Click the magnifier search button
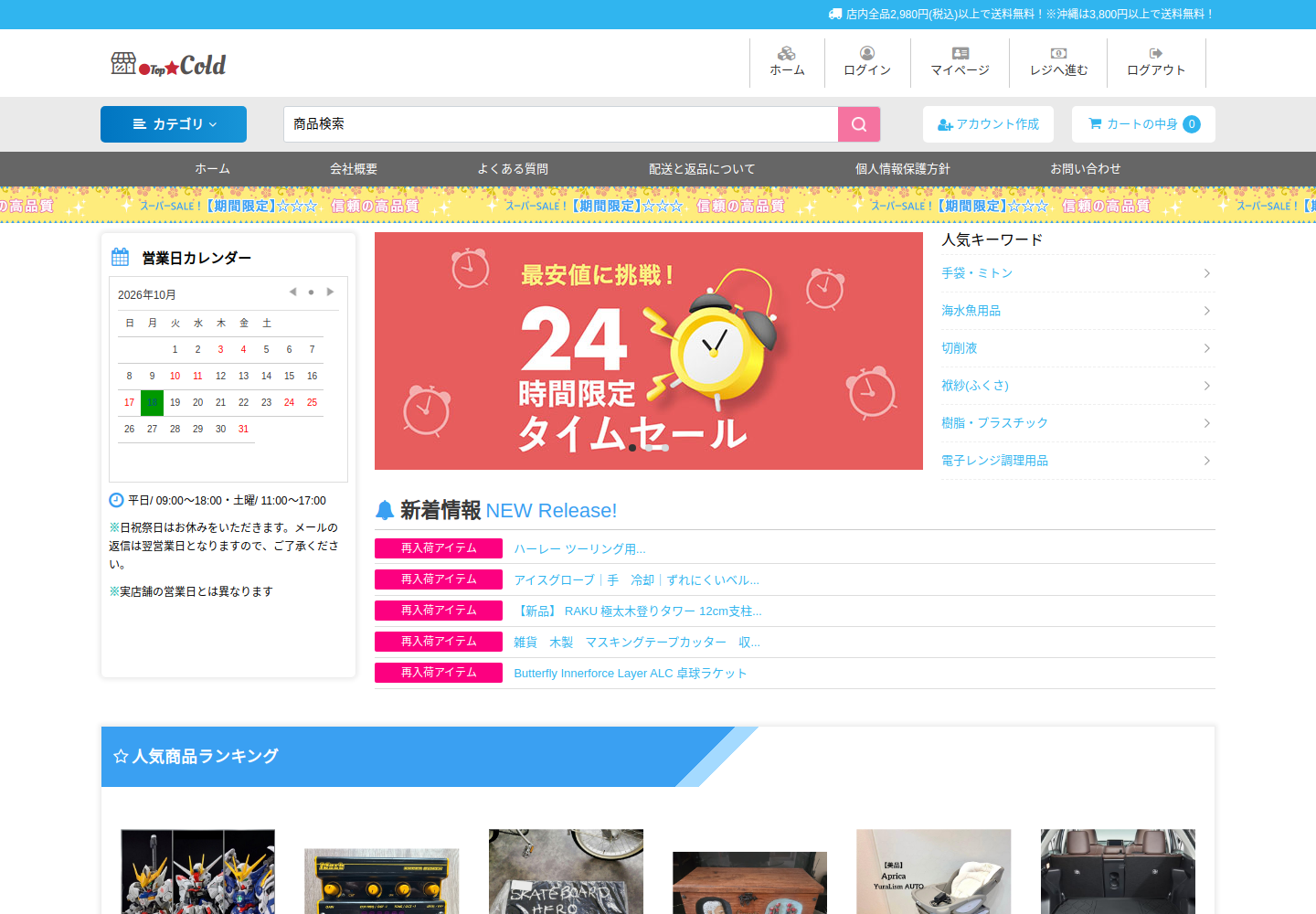 point(859,124)
